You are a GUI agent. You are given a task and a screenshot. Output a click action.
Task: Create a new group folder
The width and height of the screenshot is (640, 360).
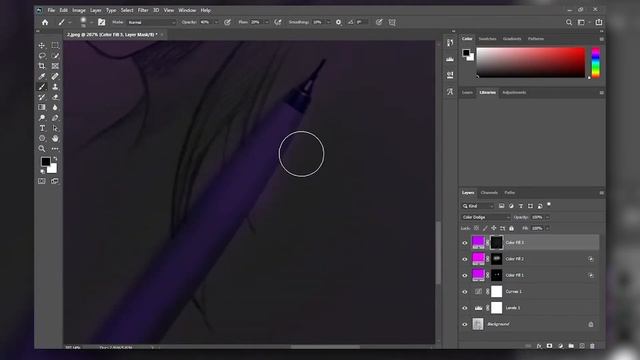click(571, 346)
